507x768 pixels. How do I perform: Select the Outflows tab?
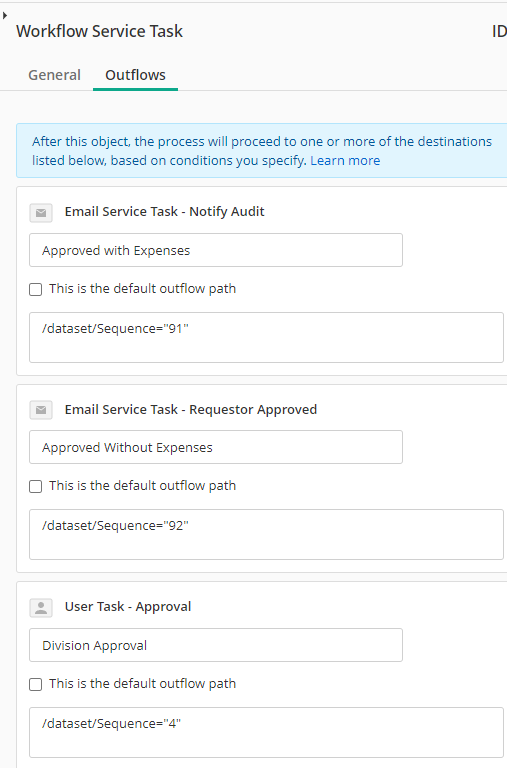tap(135, 75)
